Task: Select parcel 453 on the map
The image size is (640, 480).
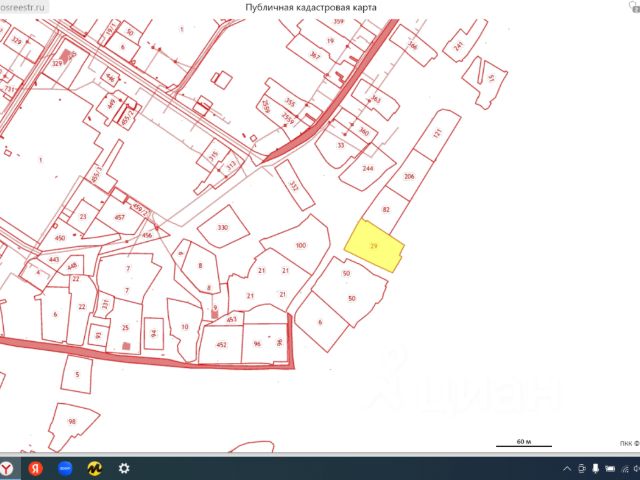Action: (x=231, y=319)
